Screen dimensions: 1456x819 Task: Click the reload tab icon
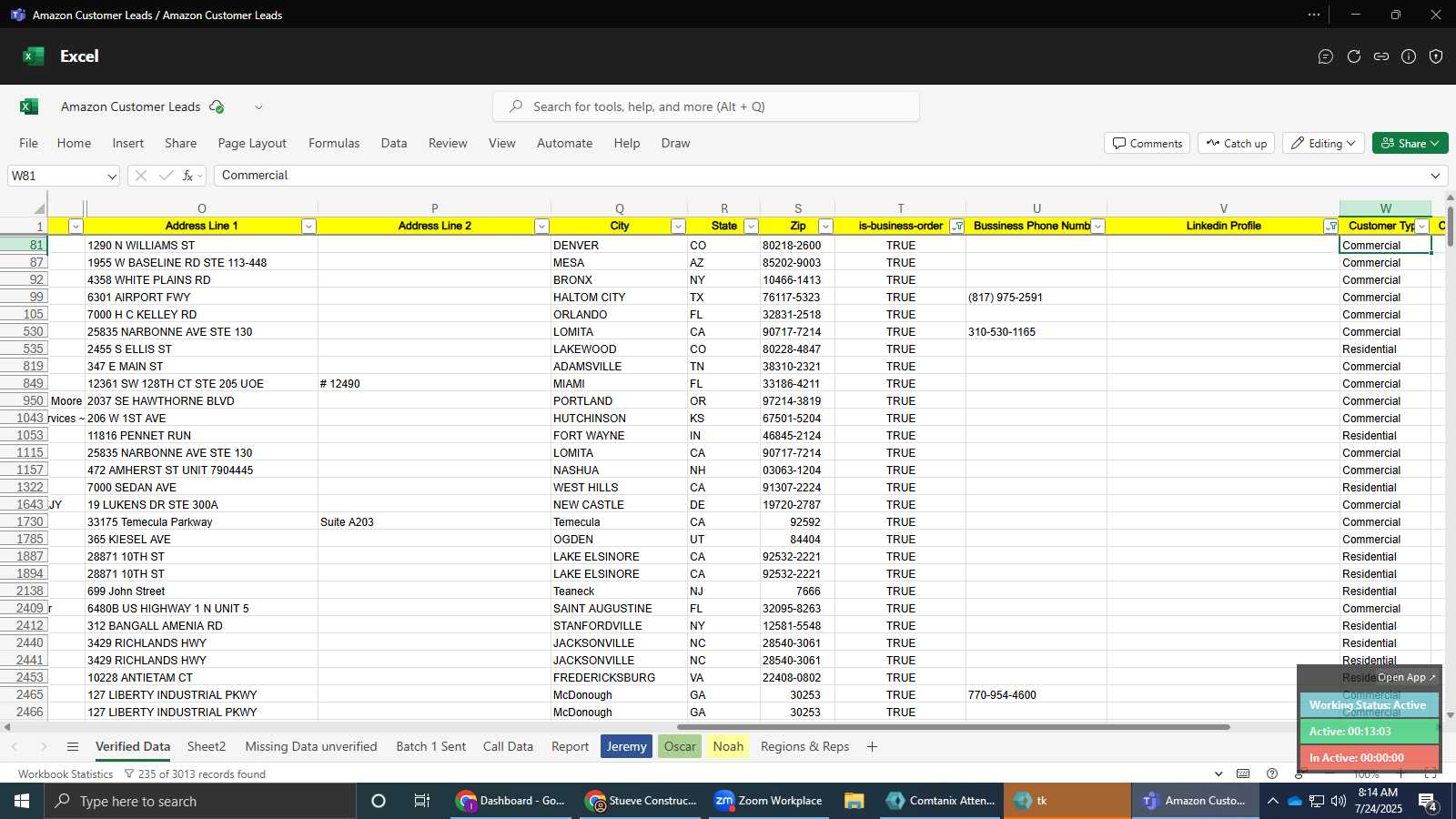pyautogui.click(x=1354, y=56)
